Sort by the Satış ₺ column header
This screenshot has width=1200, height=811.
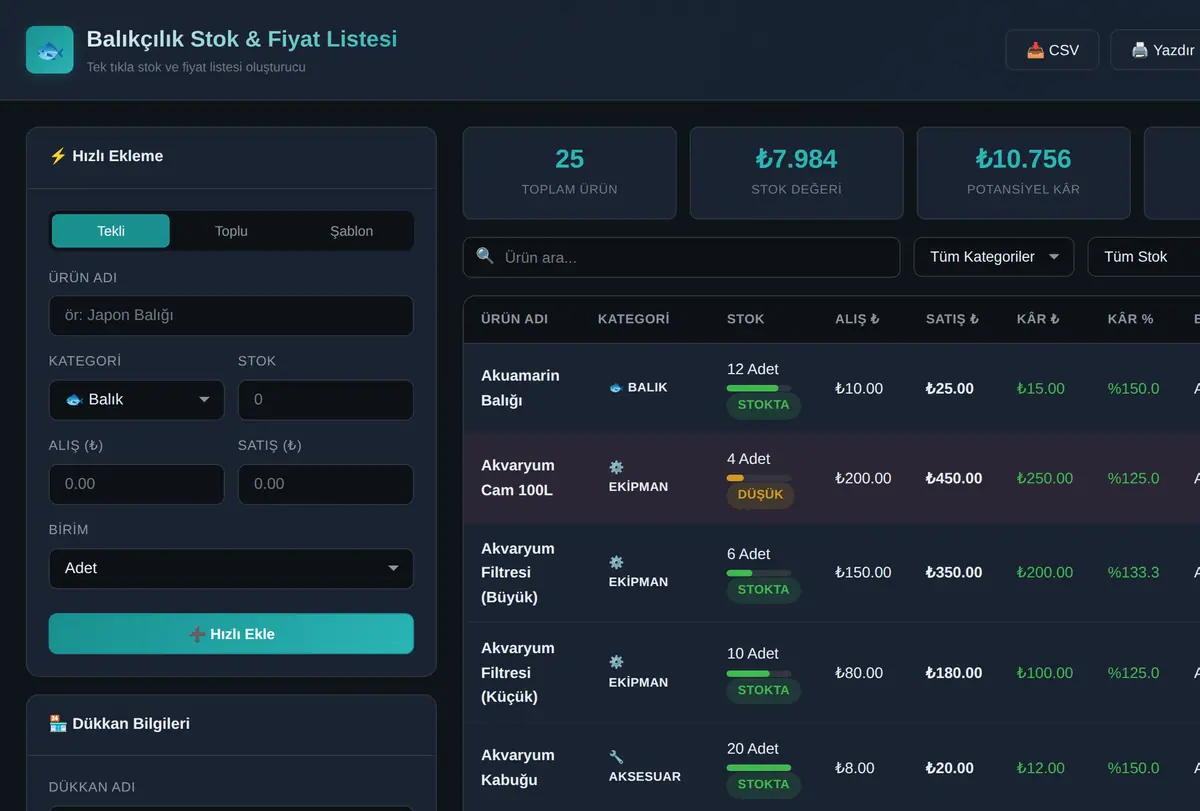click(x=952, y=319)
